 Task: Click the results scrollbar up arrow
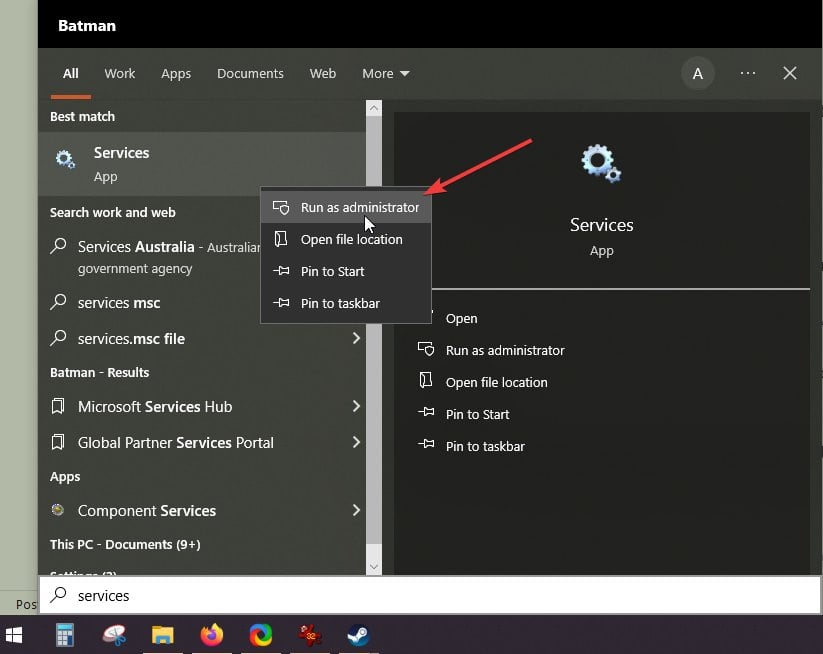[x=374, y=108]
